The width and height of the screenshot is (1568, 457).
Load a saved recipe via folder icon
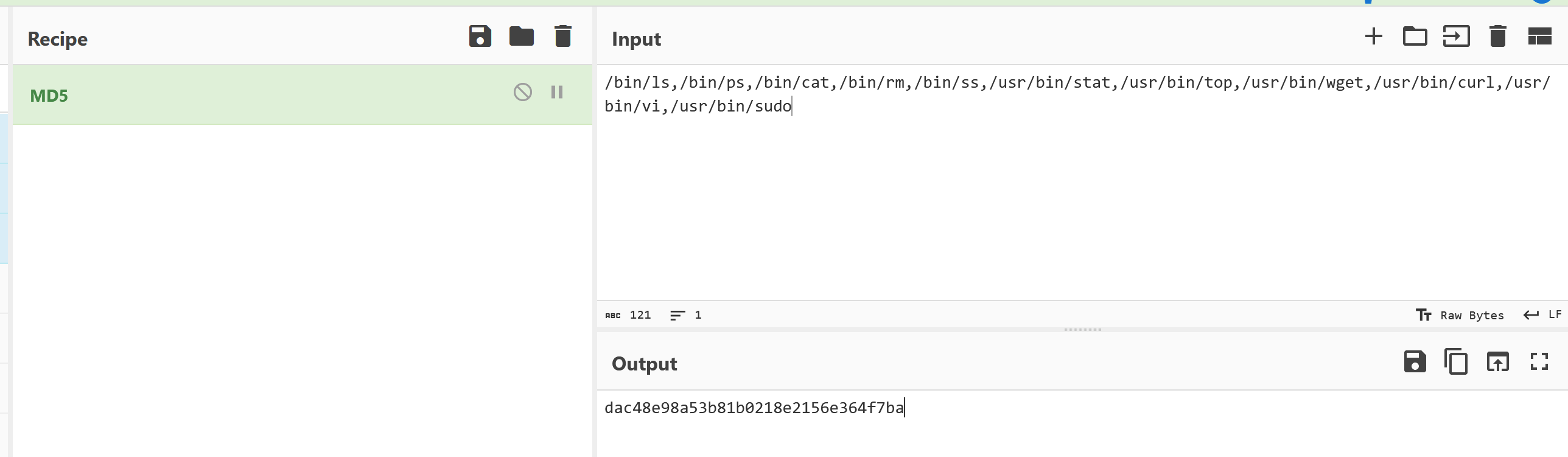(521, 37)
